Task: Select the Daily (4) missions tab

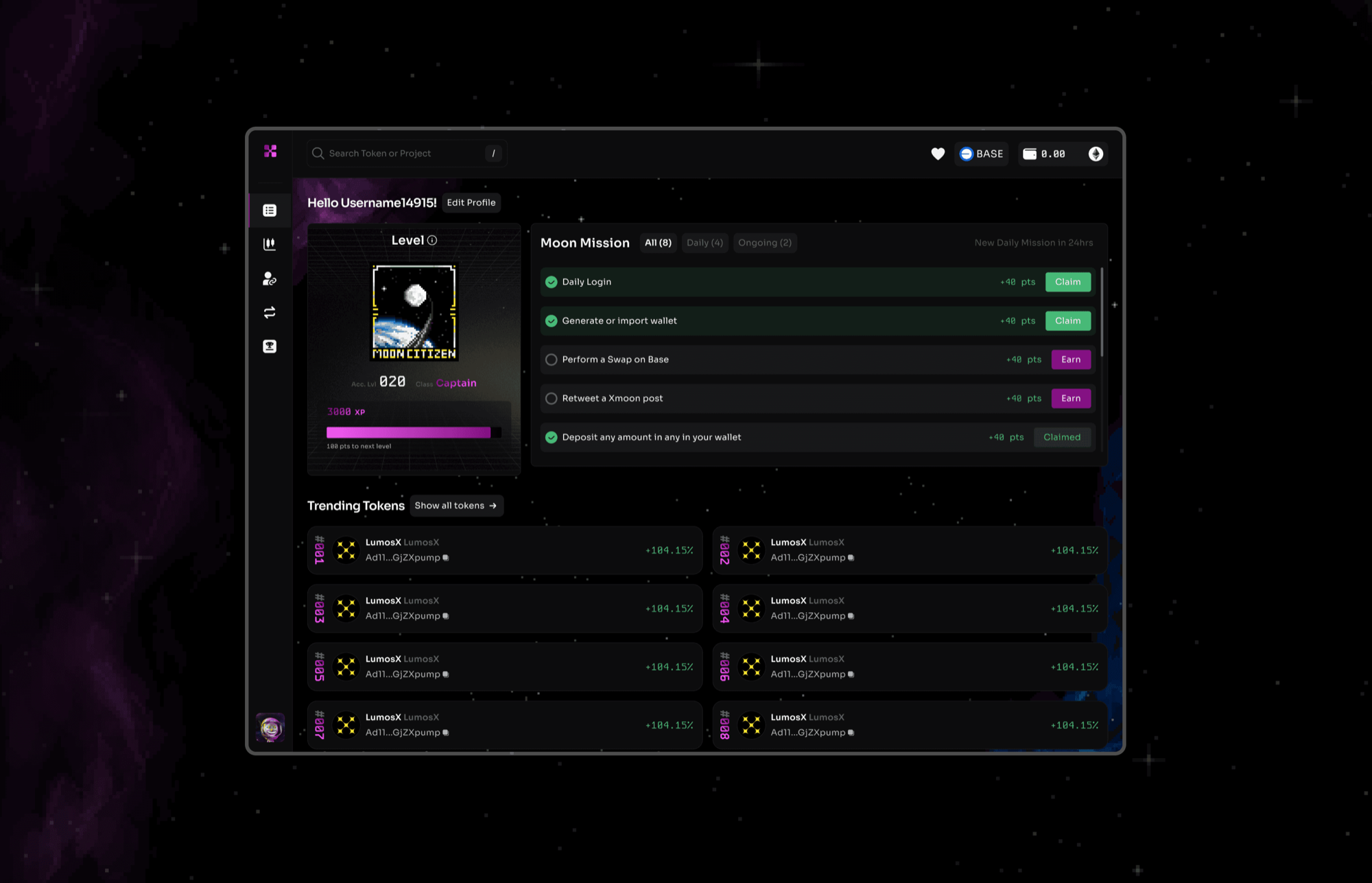Action: pos(705,243)
